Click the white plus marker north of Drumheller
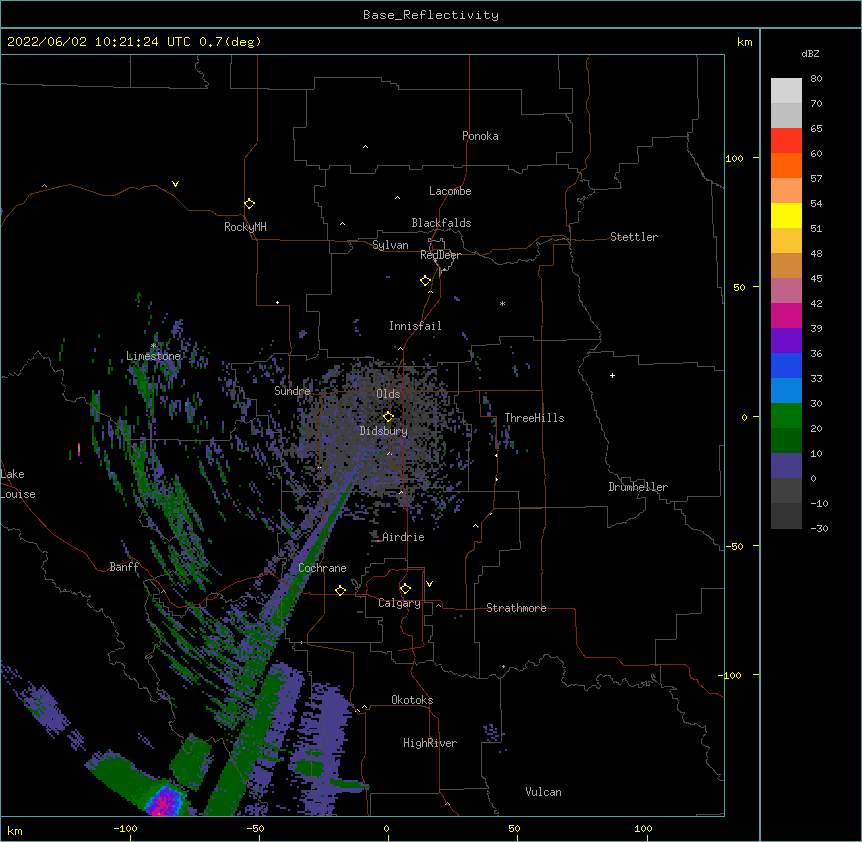This screenshot has height=842, width=862. [612, 375]
